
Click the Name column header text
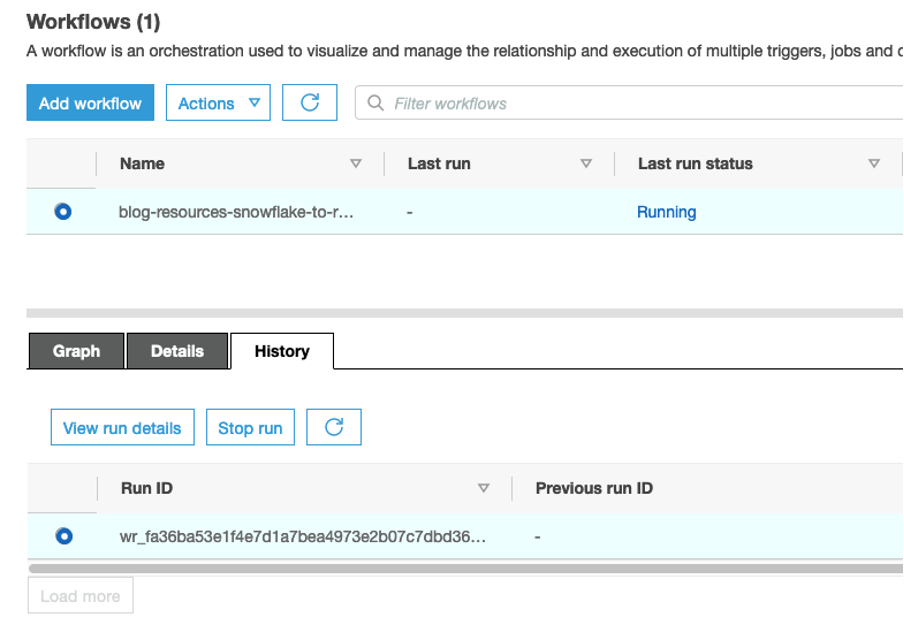point(142,164)
